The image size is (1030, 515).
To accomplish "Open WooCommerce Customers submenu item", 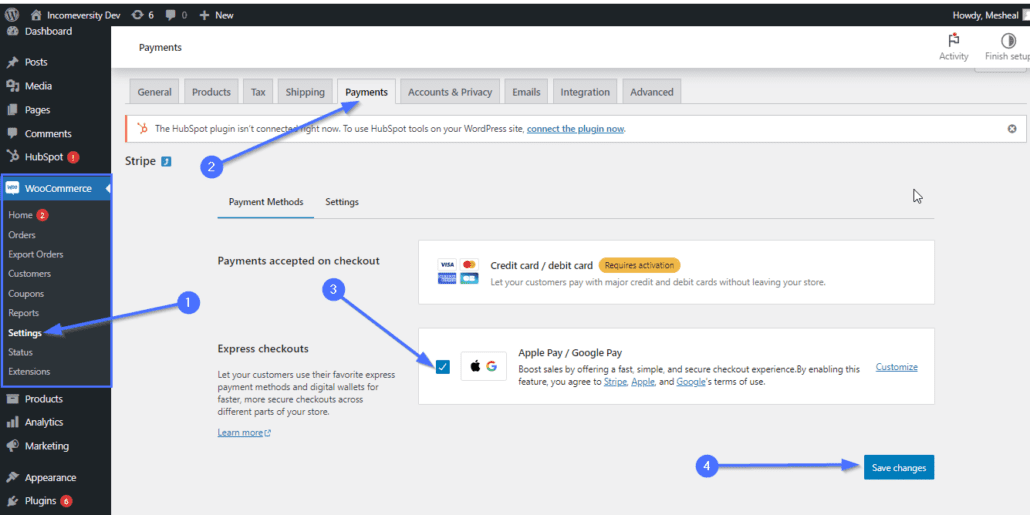I will click(30, 274).
